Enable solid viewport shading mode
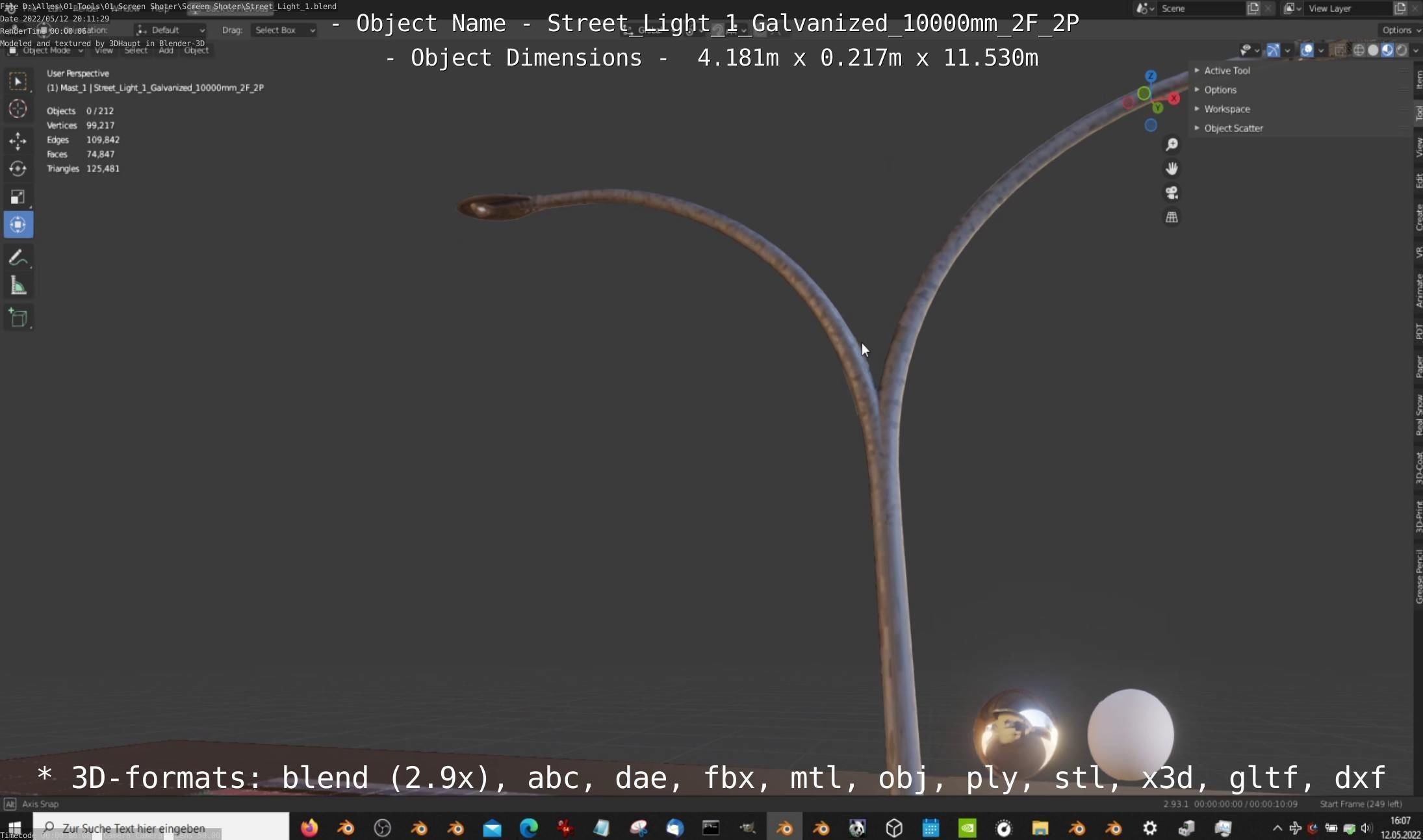This screenshot has height=840, width=1423. [x=1373, y=50]
